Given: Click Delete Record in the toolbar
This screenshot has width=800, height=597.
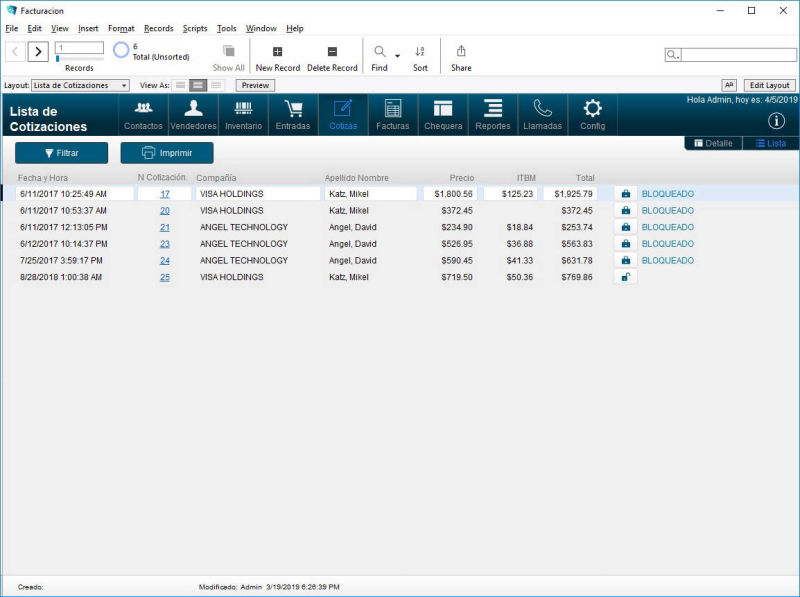Looking at the screenshot, I should [x=332, y=58].
